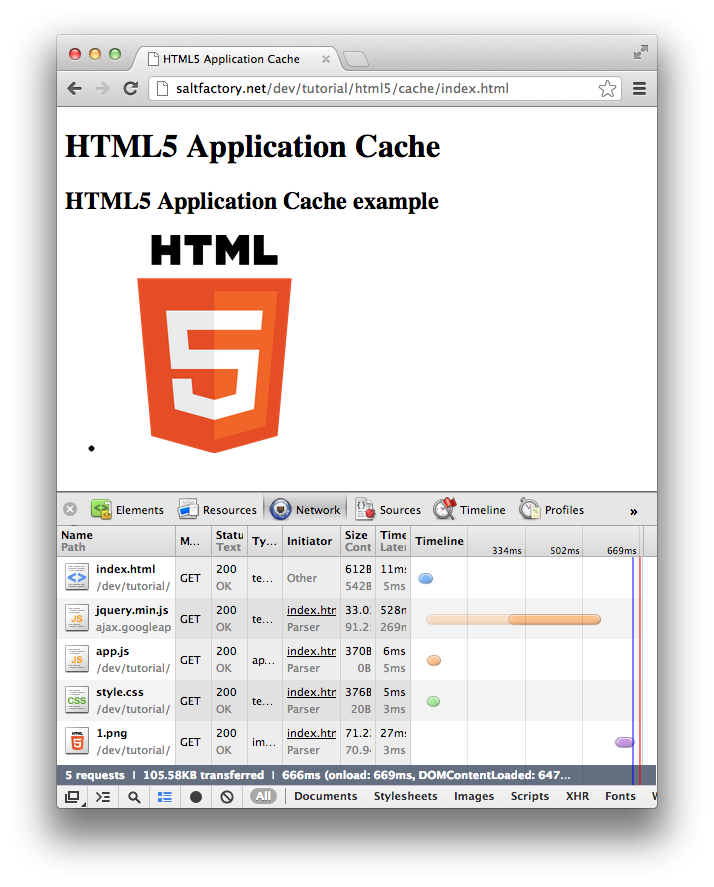Filter requests by Stylesheets

click(405, 796)
